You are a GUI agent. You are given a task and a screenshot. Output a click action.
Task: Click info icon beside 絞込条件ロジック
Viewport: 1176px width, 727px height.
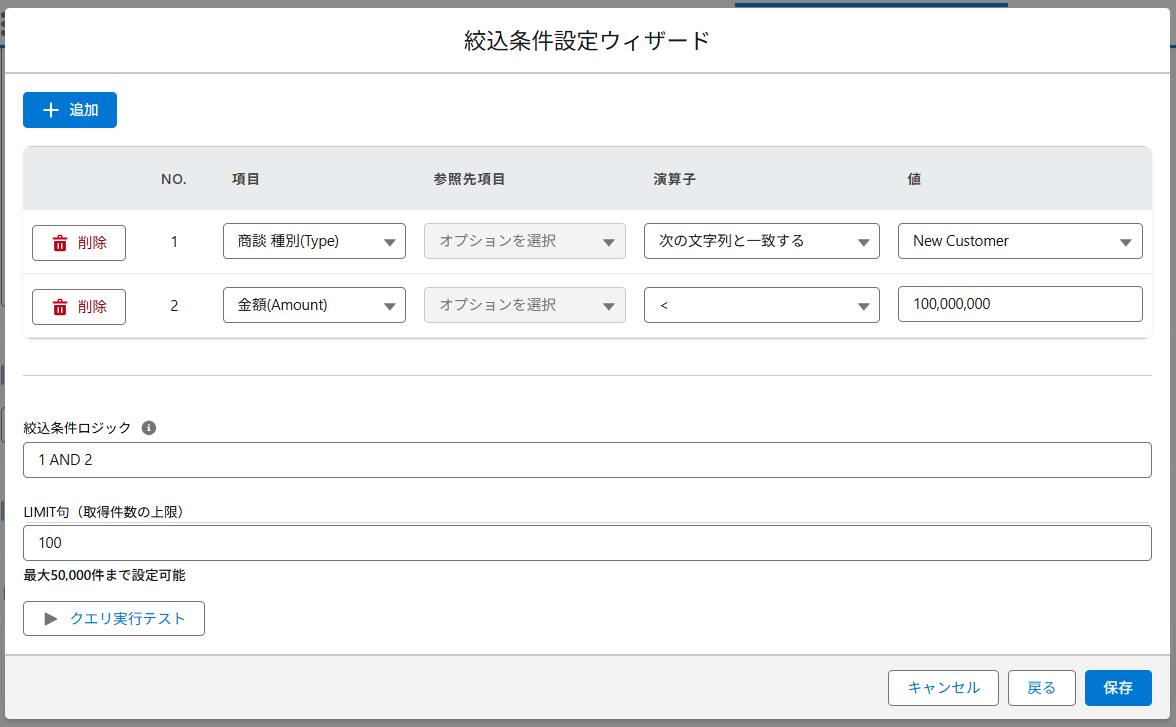tap(149, 428)
